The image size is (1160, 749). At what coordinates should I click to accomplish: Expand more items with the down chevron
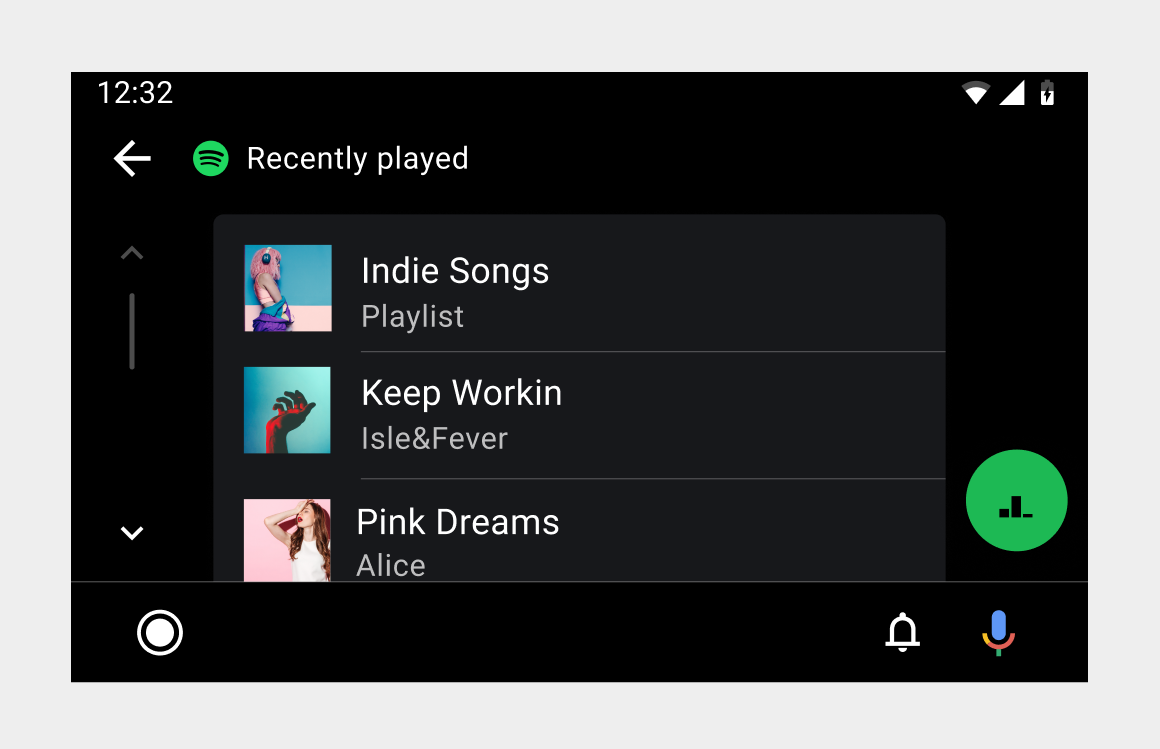131,532
